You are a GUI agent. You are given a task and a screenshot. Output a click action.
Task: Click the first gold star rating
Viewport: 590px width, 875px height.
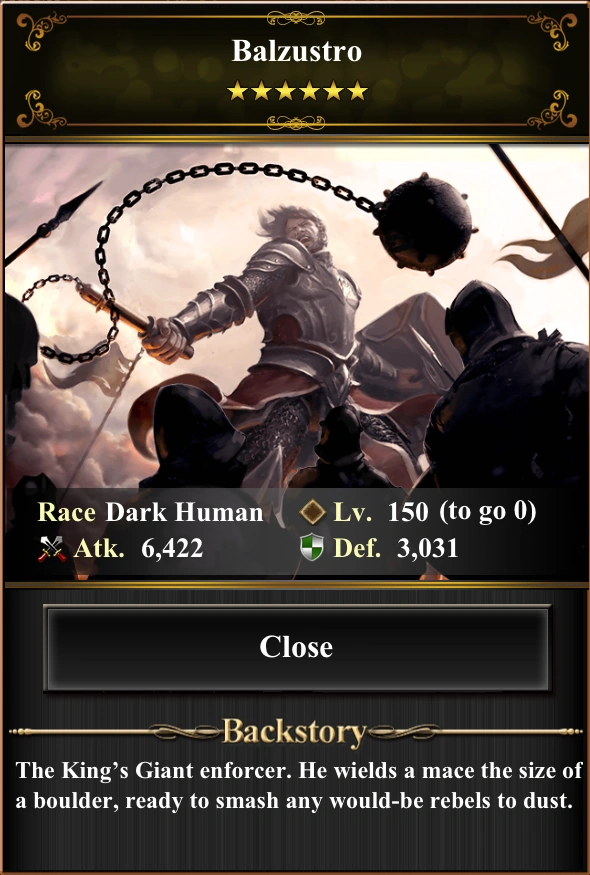point(237,91)
